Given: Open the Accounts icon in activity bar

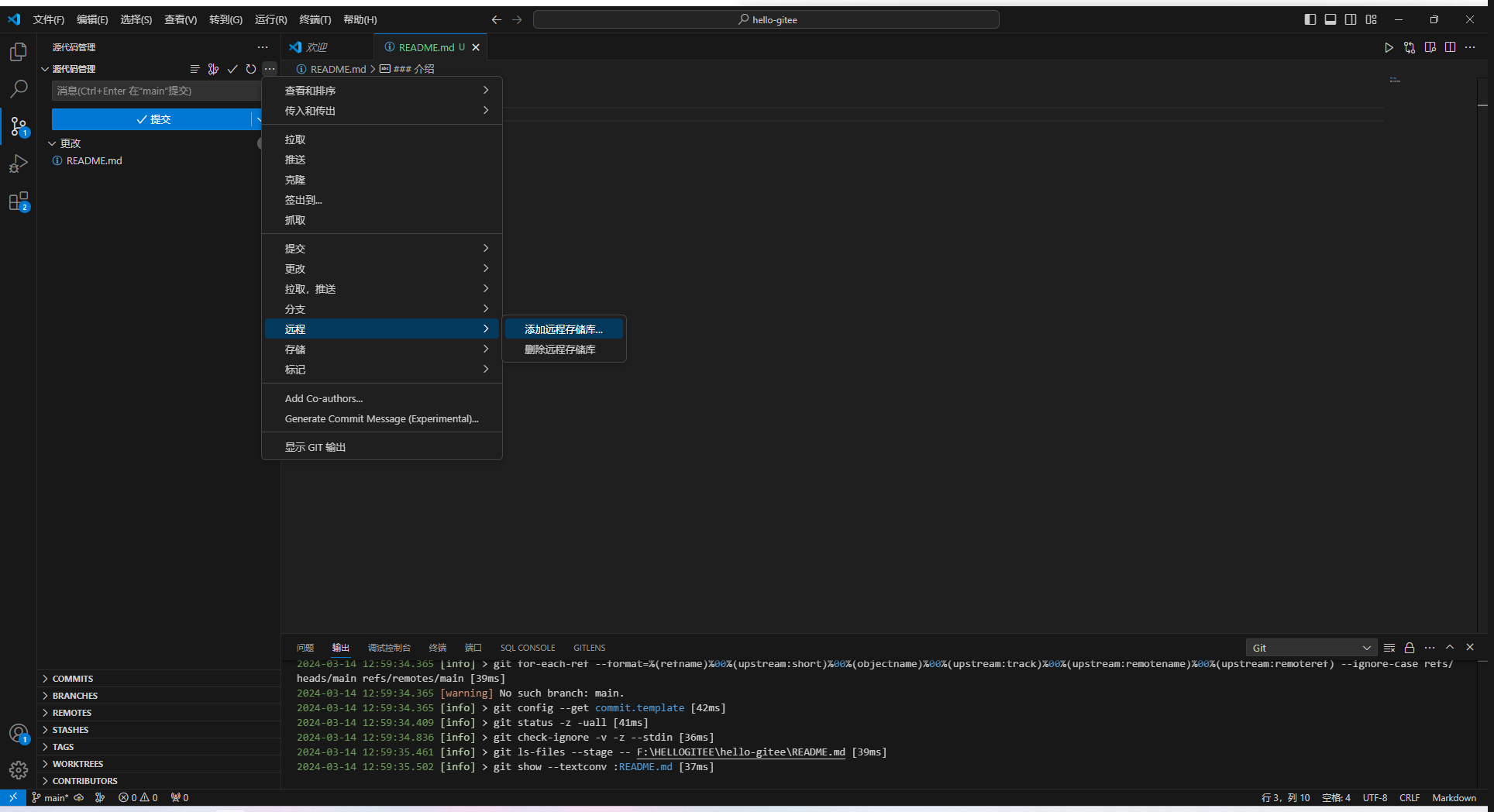Looking at the screenshot, I should (x=19, y=734).
